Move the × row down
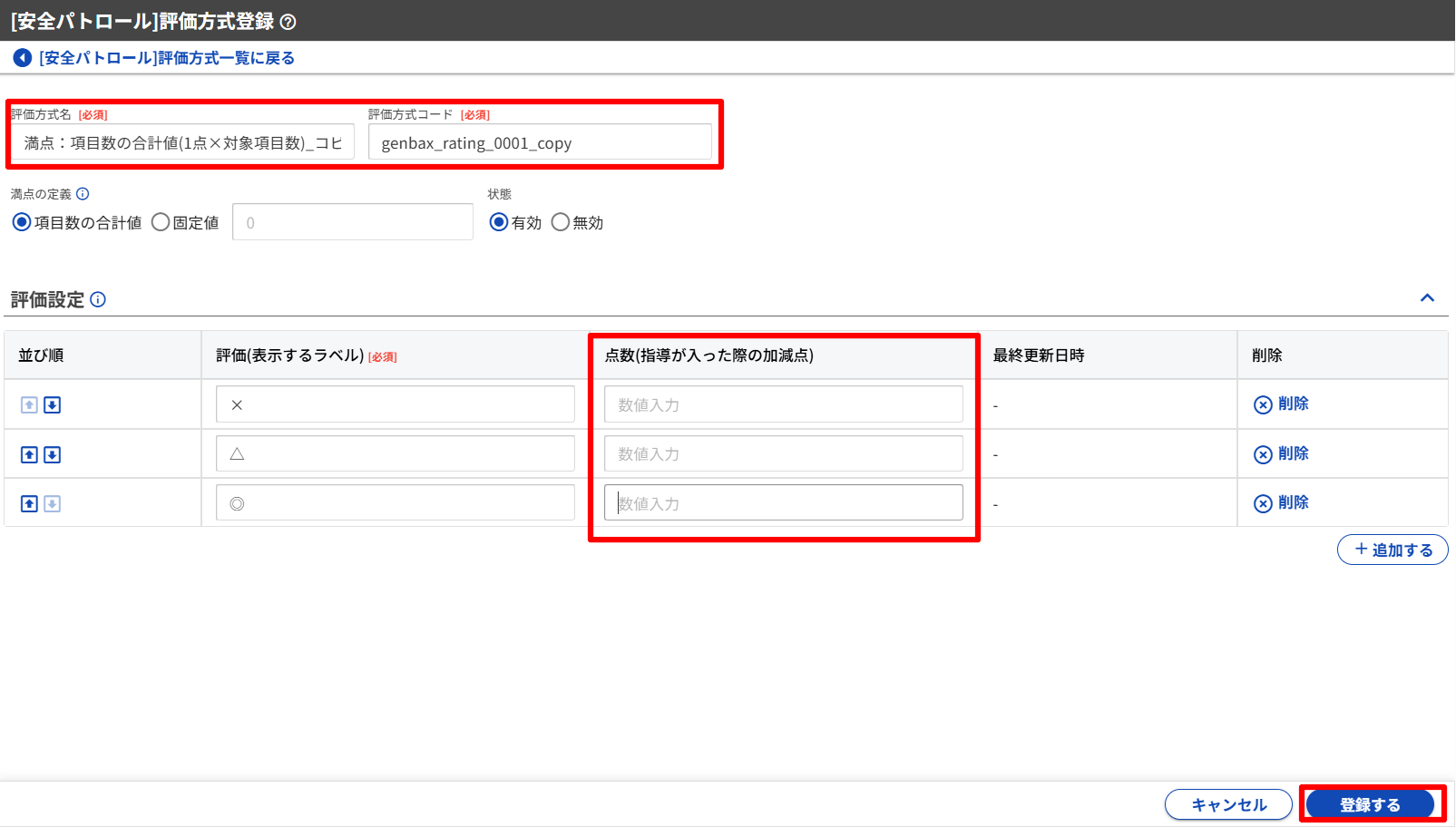Screen dimensions: 1456x827 [x=53, y=405]
